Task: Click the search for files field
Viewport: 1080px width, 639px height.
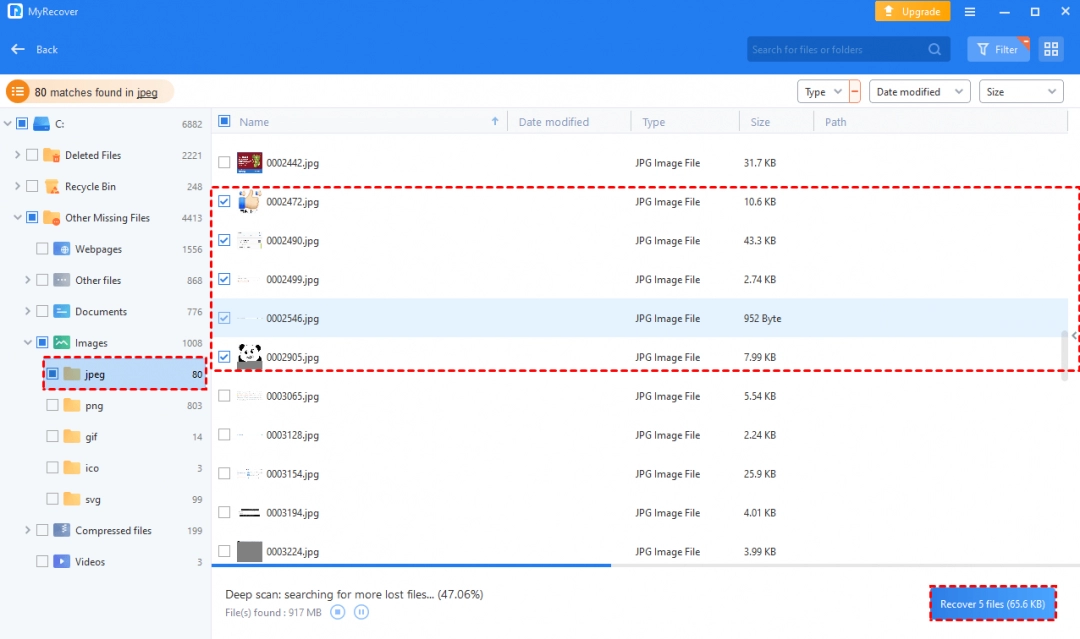Action: click(x=835, y=49)
